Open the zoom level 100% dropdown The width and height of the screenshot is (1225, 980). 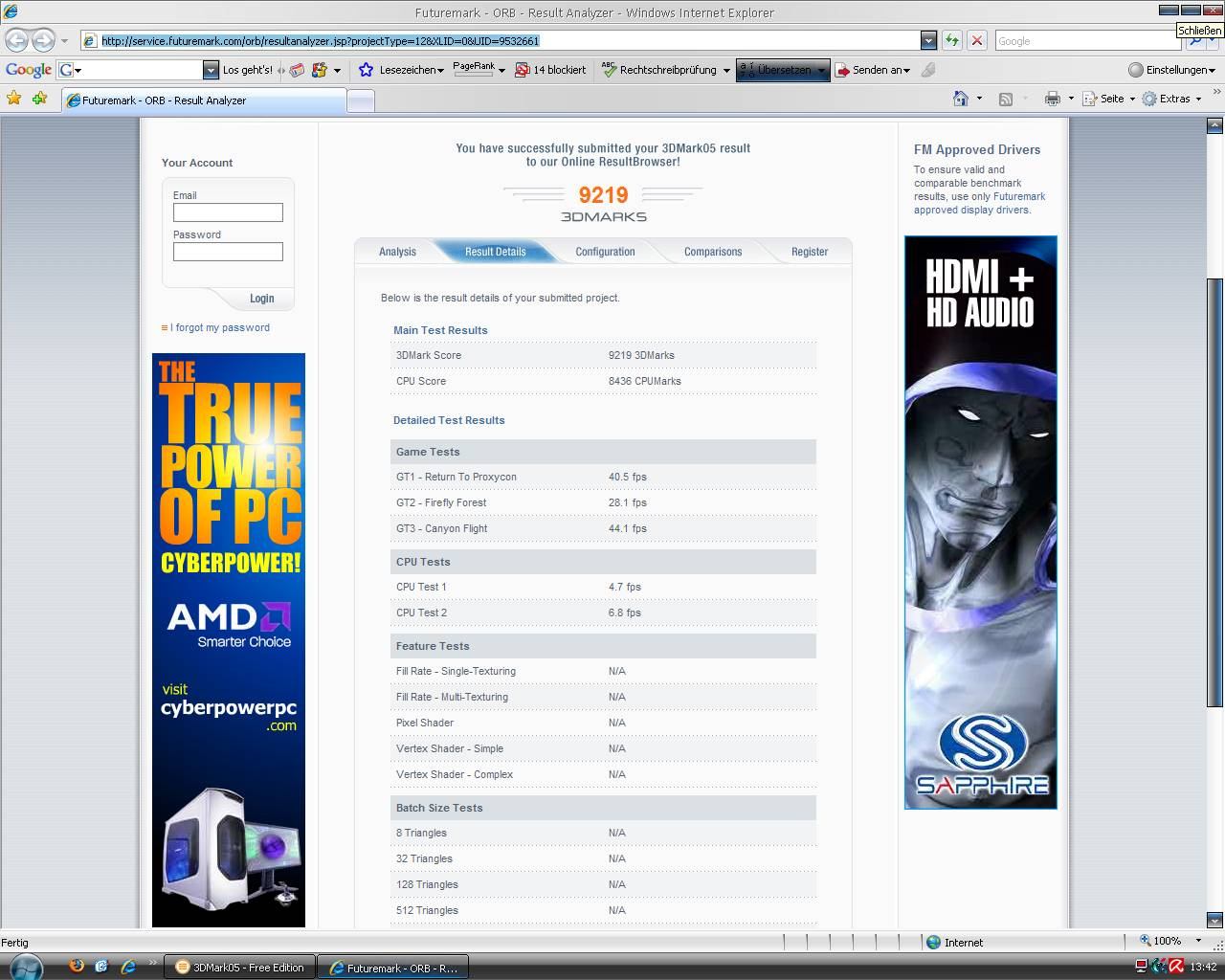(x=1198, y=942)
